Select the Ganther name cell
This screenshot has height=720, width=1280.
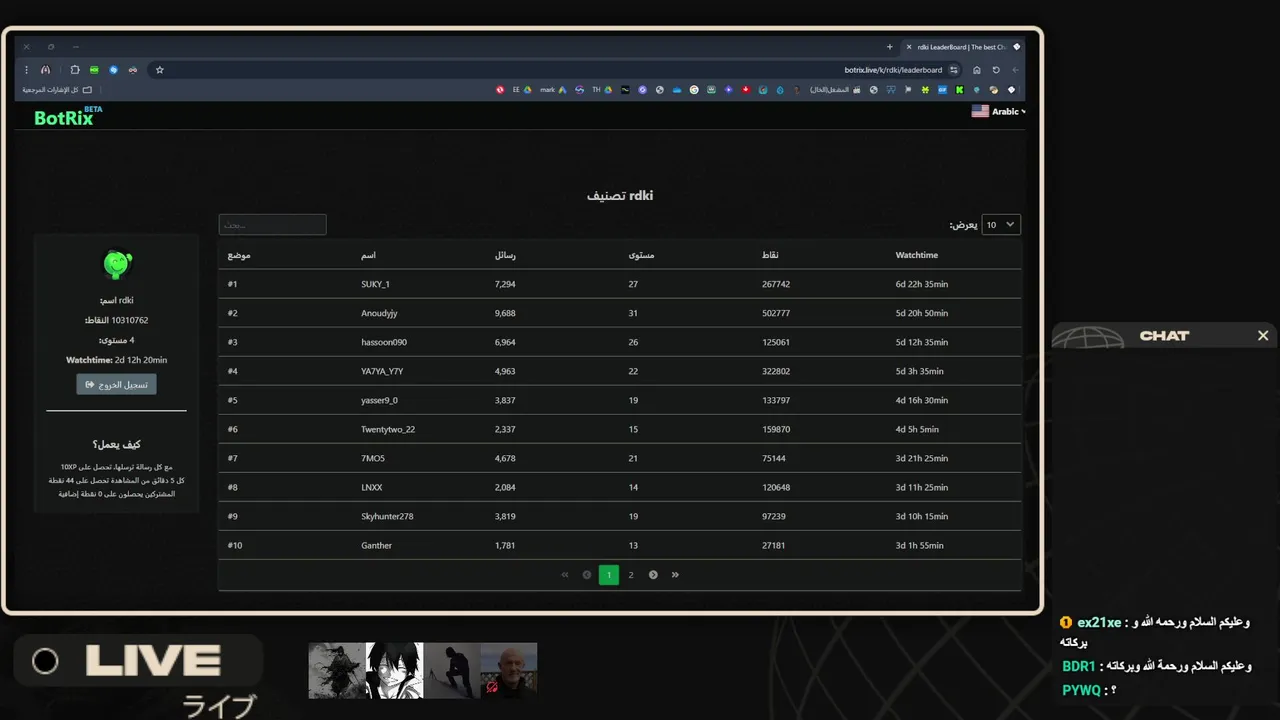point(376,545)
